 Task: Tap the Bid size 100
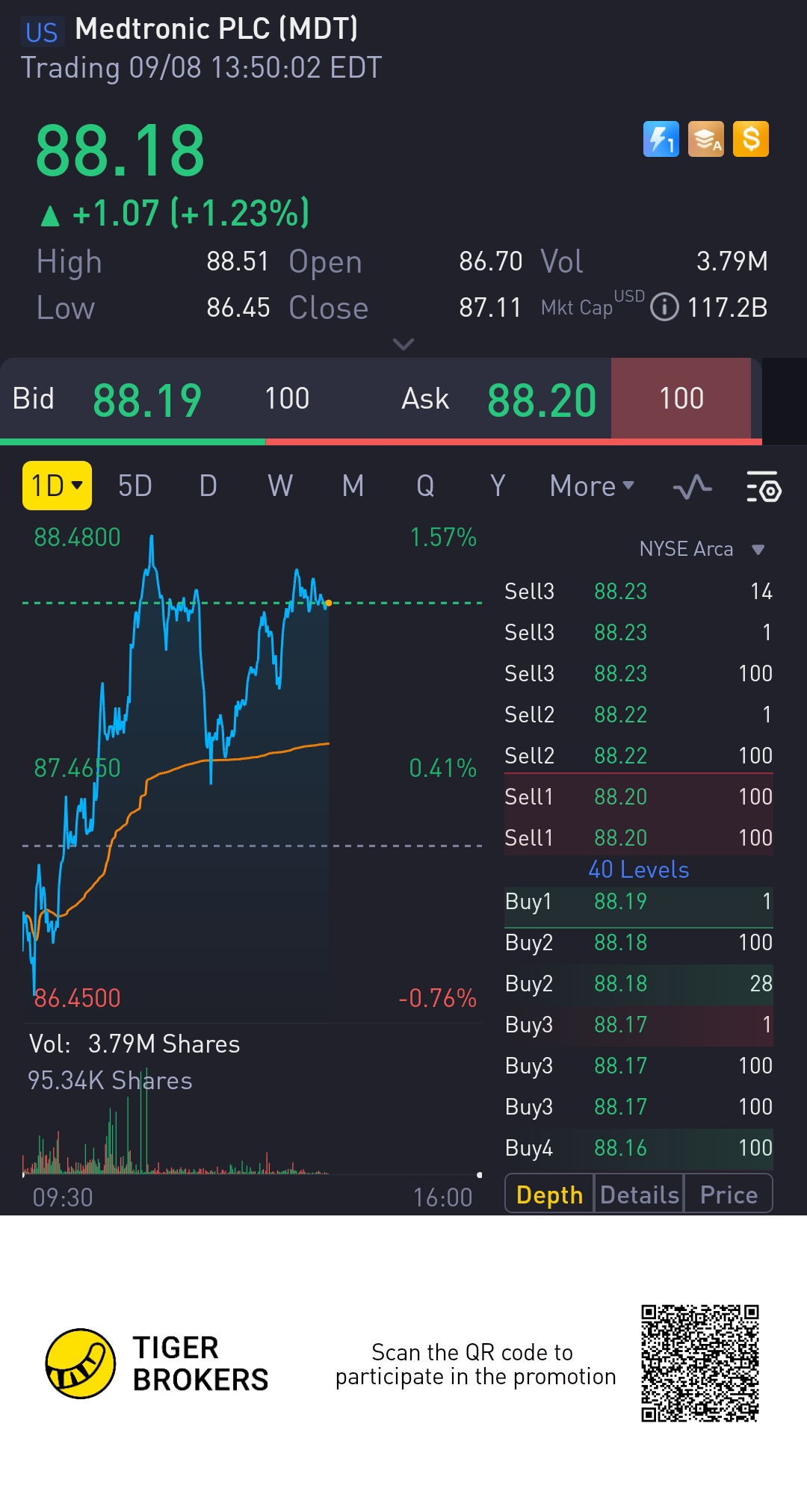287,398
